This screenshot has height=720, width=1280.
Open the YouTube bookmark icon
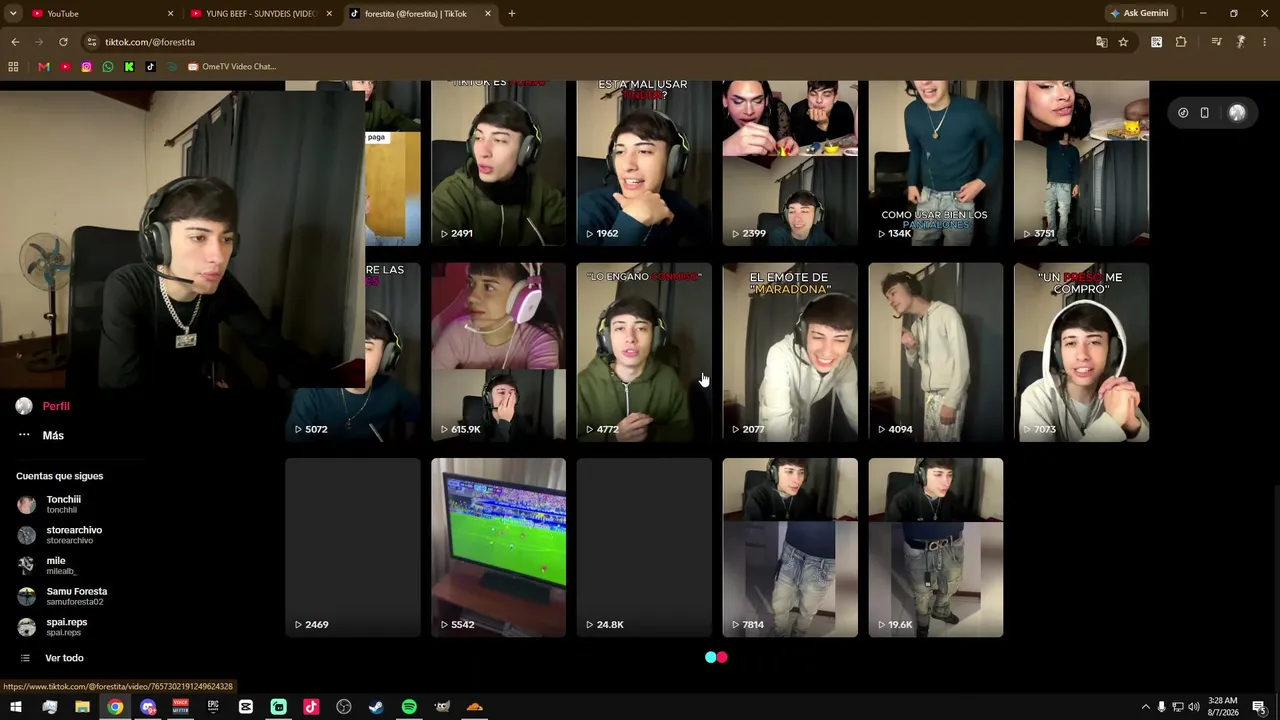[x=65, y=67]
